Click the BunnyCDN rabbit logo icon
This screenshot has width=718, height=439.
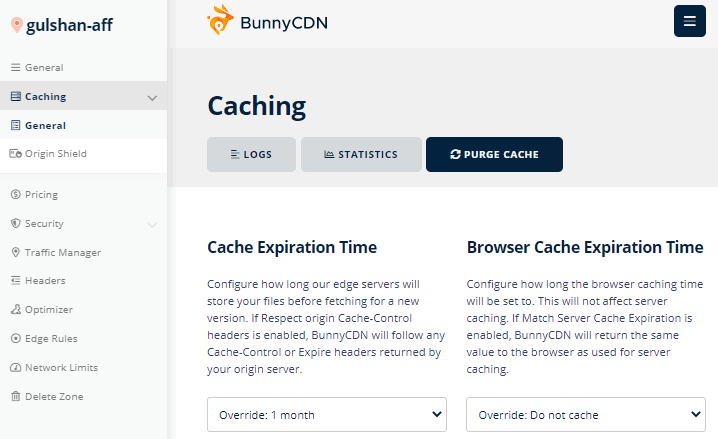pyautogui.click(x=220, y=20)
